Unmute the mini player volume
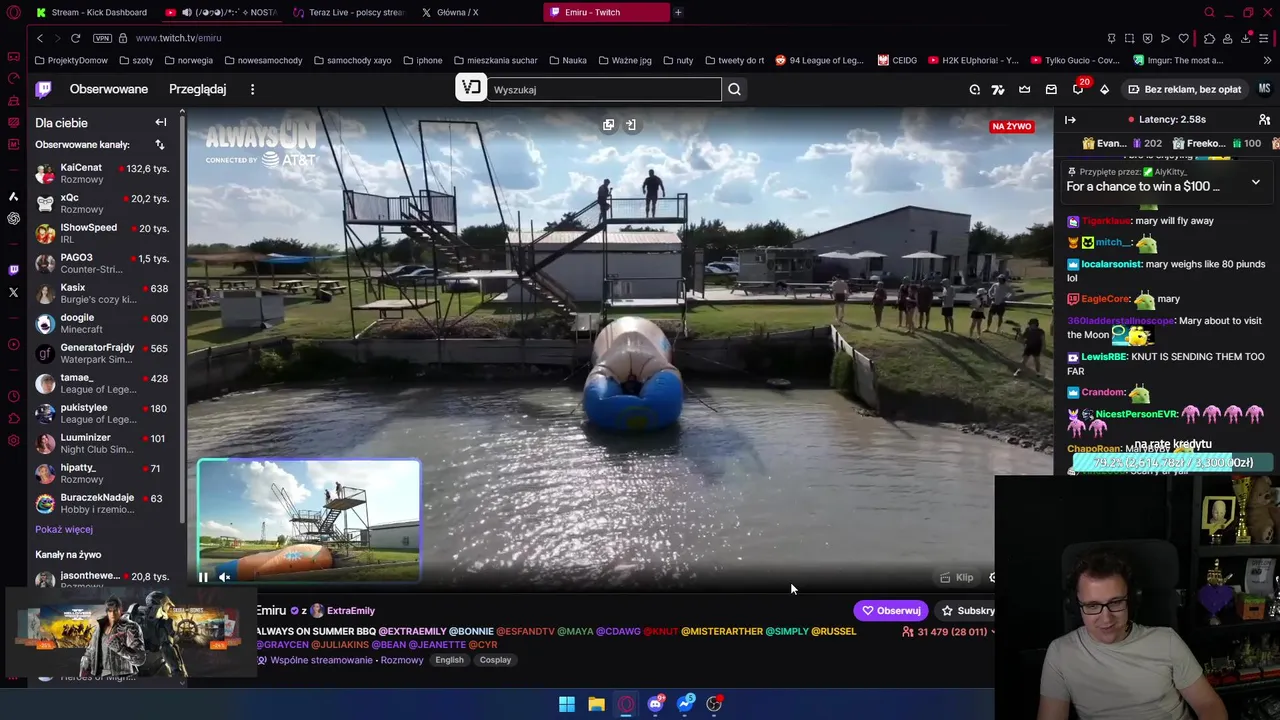The height and width of the screenshot is (720, 1280). pos(224,577)
